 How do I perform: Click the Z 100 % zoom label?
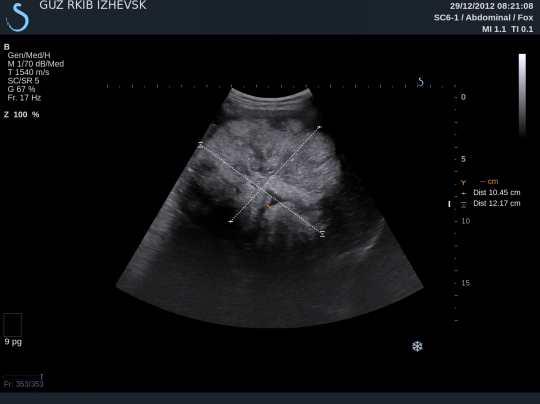pos(21,115)
